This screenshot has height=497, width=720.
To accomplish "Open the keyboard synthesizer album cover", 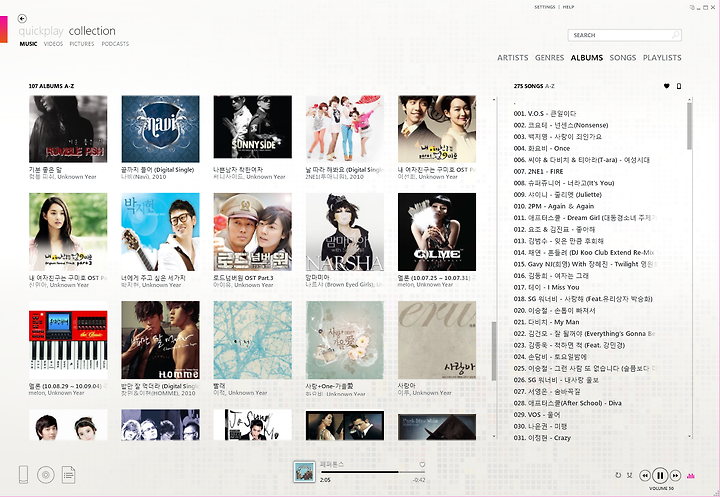I will (x=68, y=340).
